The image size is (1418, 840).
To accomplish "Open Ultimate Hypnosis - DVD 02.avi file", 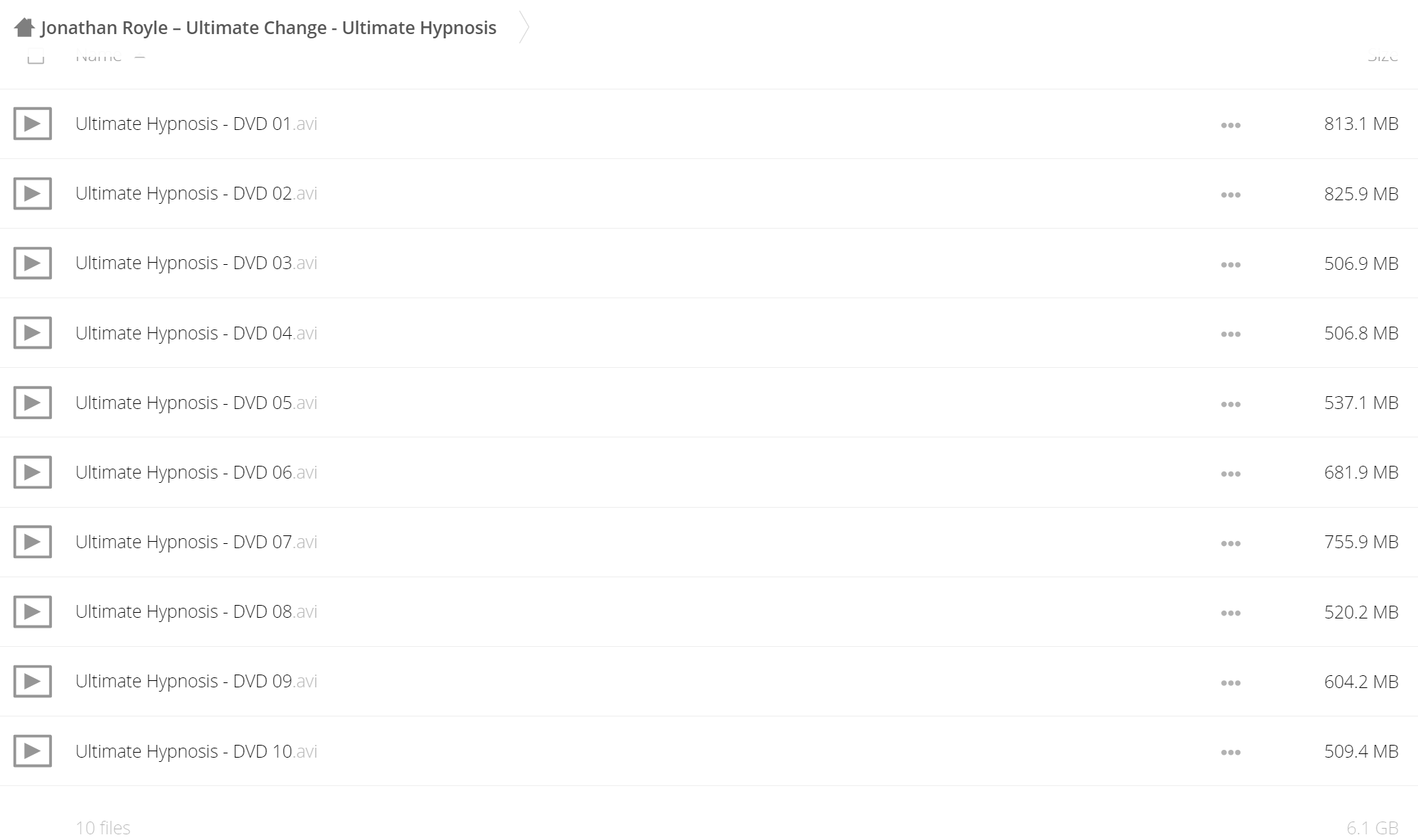I will [197, 193].
